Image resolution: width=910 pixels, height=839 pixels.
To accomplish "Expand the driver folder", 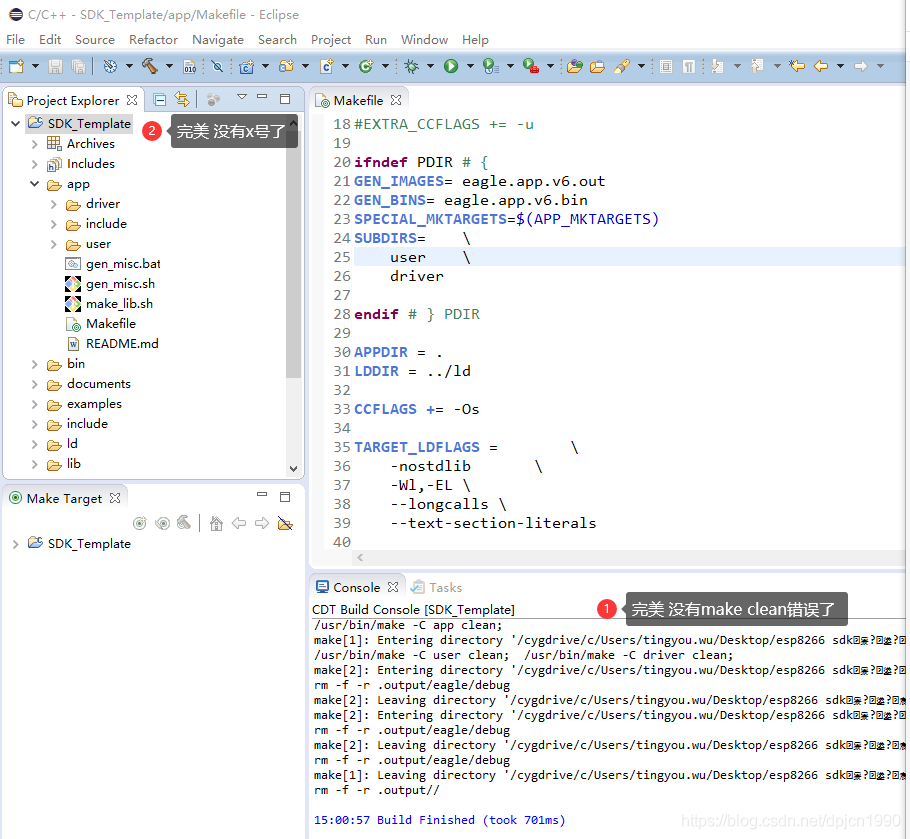I will (x=53, y=204).
